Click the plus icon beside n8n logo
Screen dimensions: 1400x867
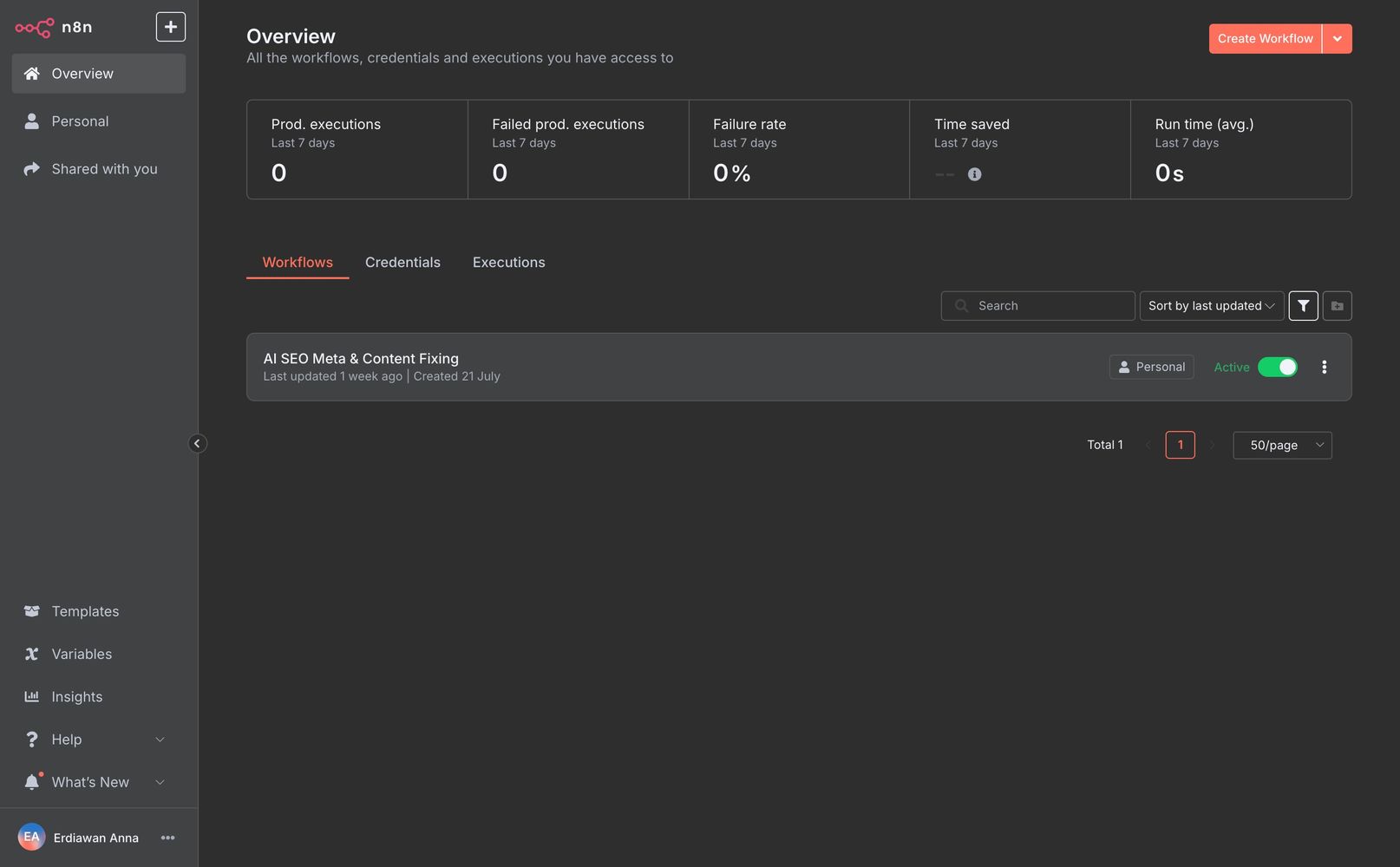pyautogui.click(x=170, y=27)
